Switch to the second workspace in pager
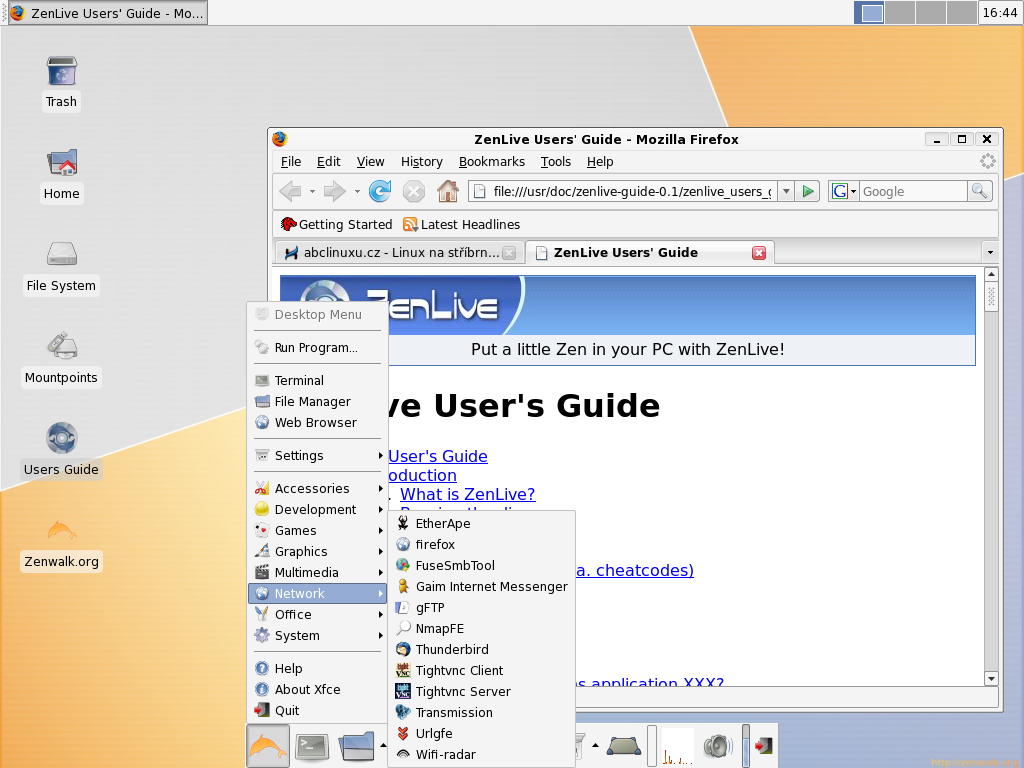The height and width of the screenshot is (768, 1024). [x=900, y=13]
